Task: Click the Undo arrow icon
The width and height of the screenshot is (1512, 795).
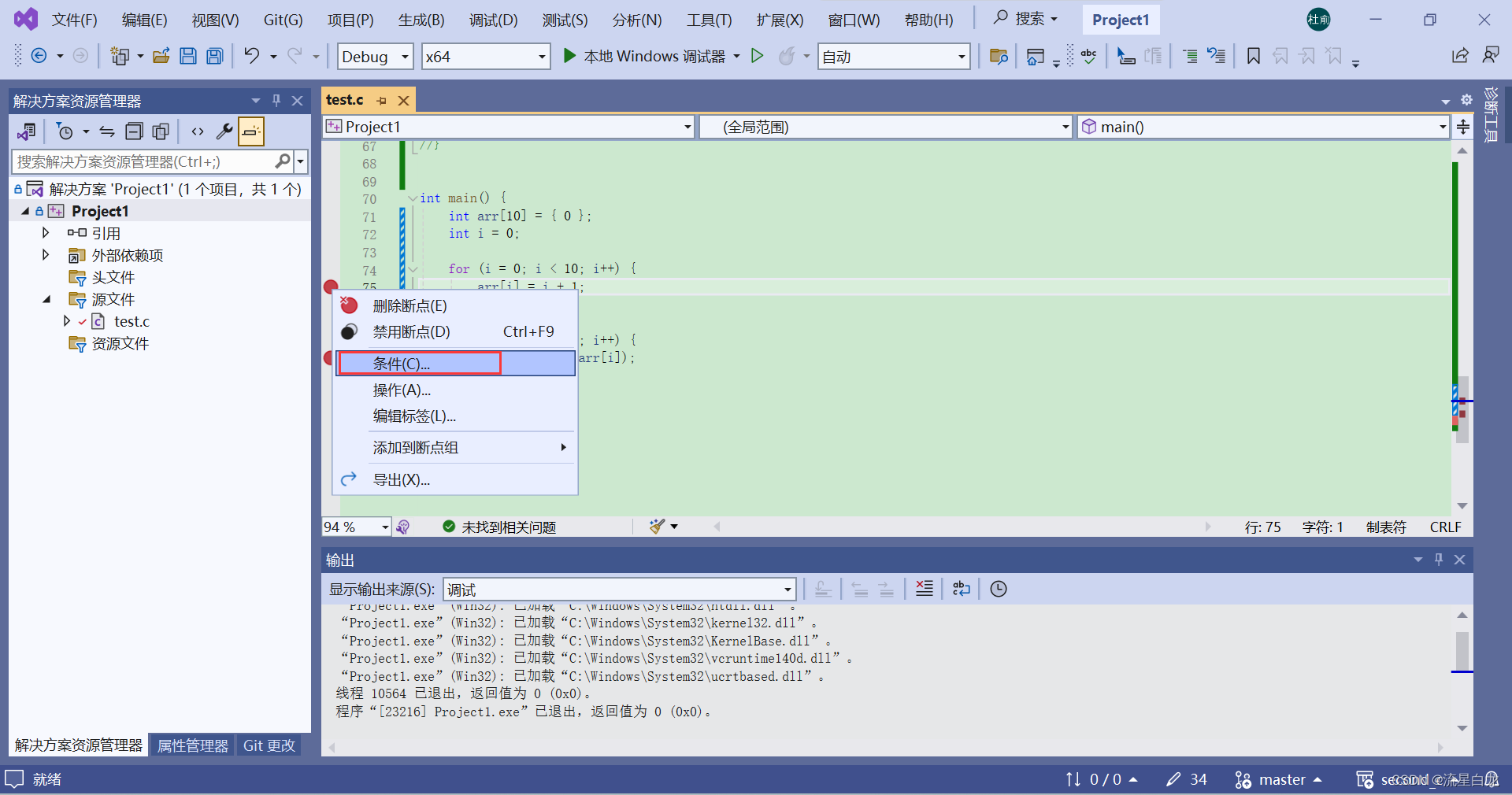Action: (x=251, y=55)
